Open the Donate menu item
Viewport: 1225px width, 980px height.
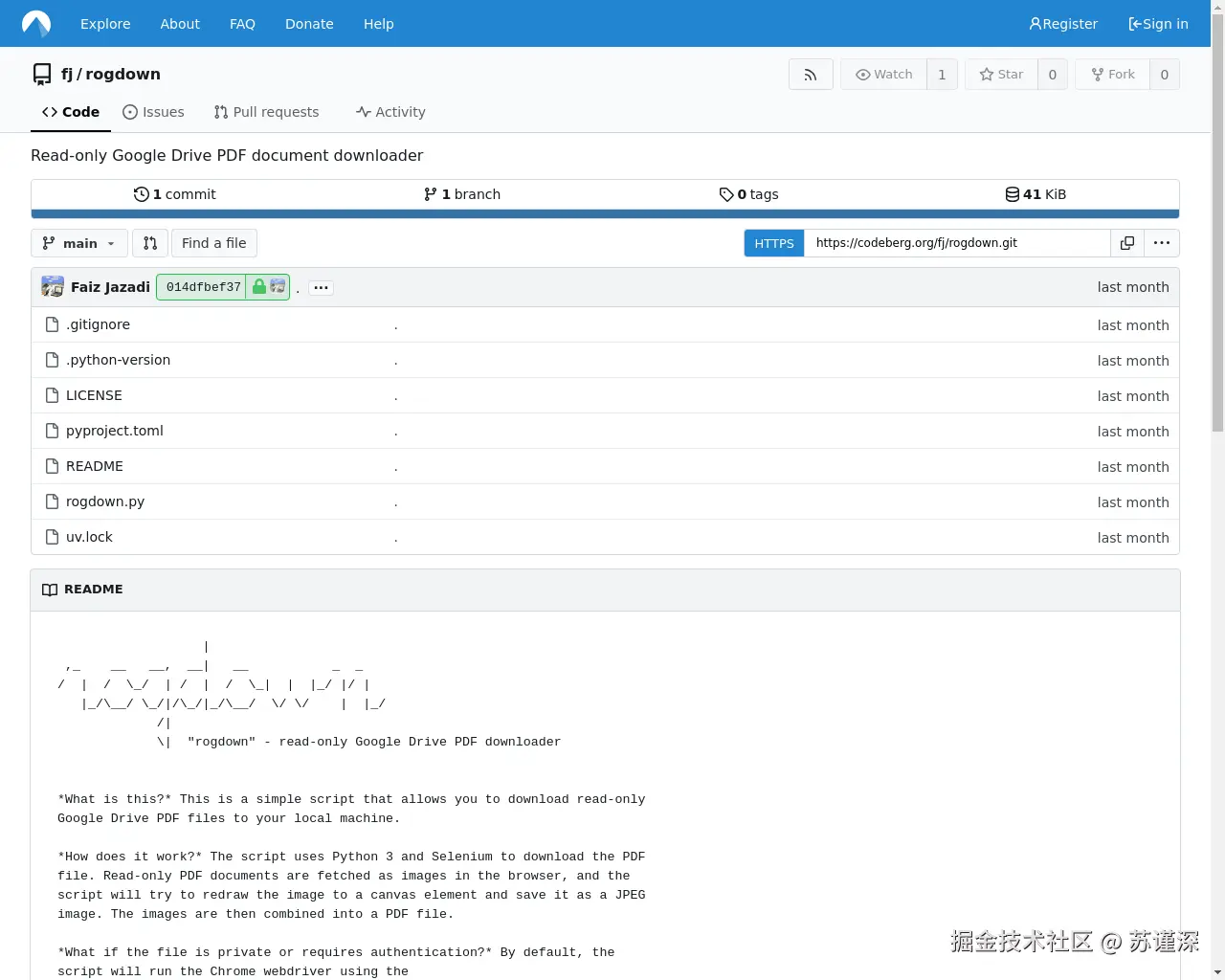309,23
